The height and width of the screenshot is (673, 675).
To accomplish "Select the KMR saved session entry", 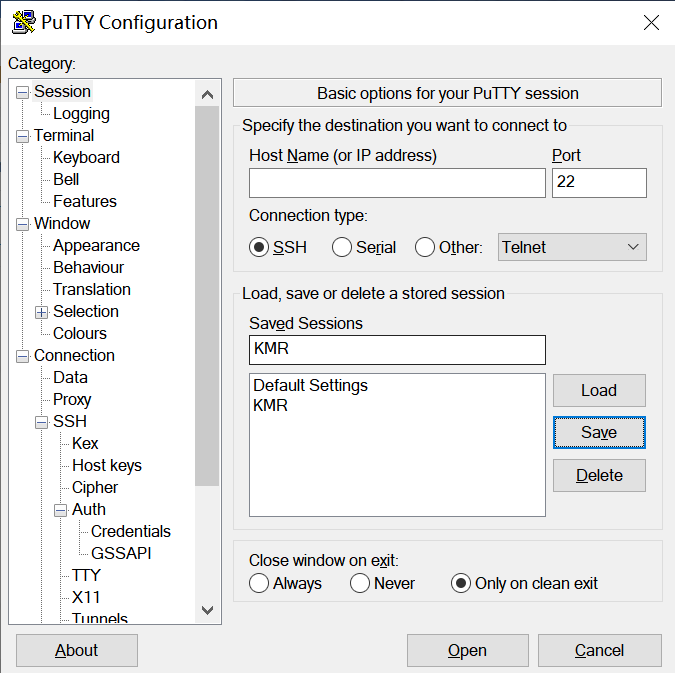I will point(271,405).
